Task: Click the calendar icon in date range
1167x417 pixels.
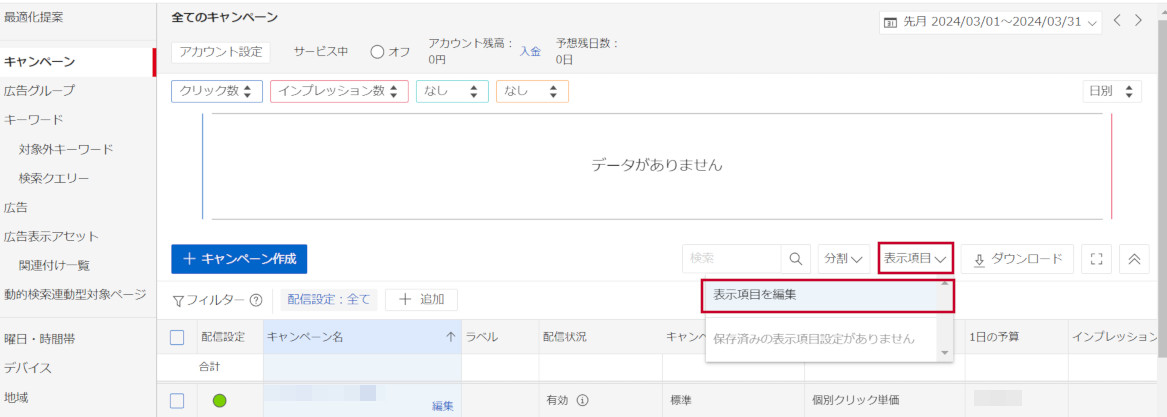Action: (x=890, y=22)
